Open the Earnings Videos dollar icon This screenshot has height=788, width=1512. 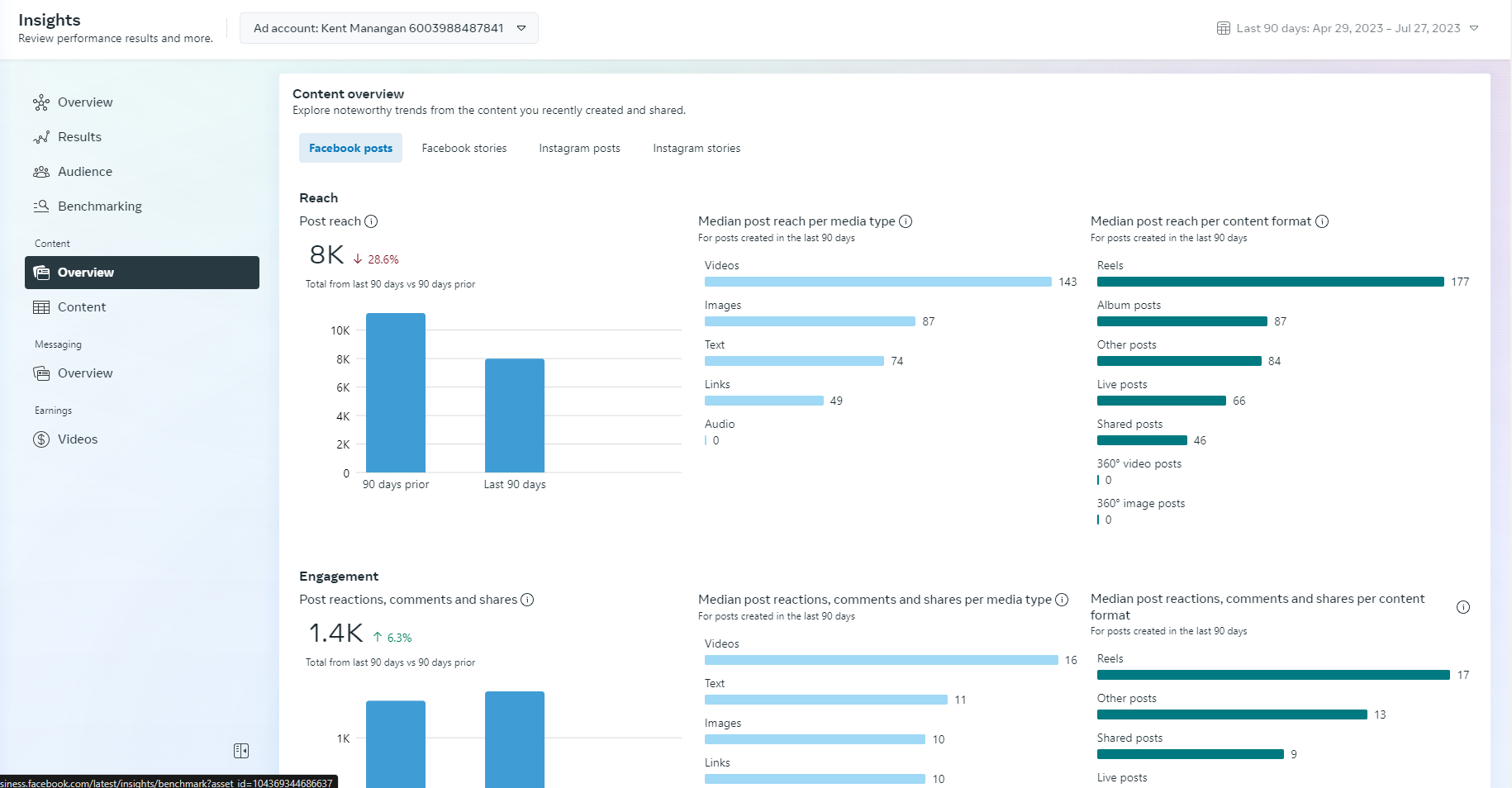[41, 439]
